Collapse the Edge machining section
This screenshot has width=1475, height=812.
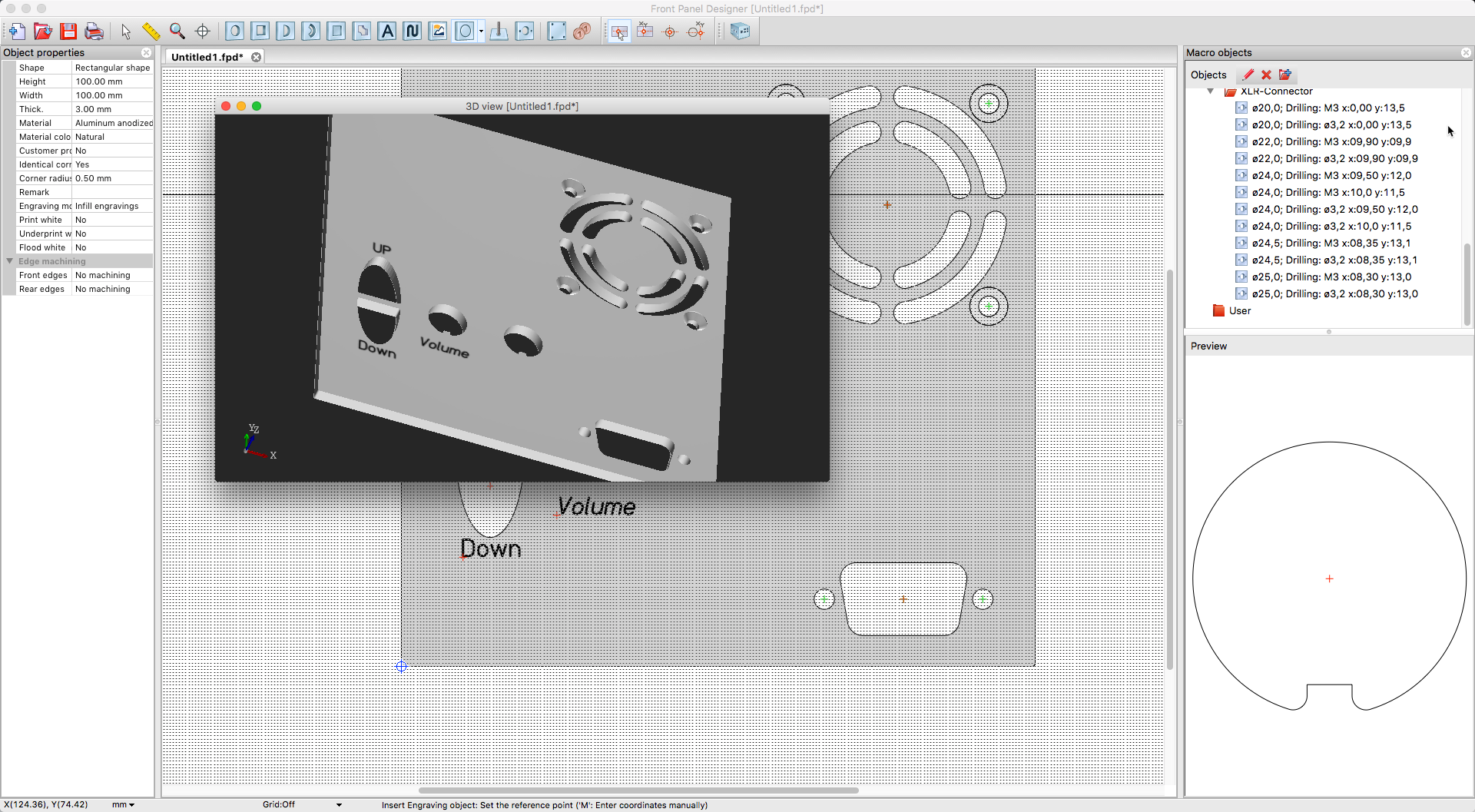click(x=10, y=261)
